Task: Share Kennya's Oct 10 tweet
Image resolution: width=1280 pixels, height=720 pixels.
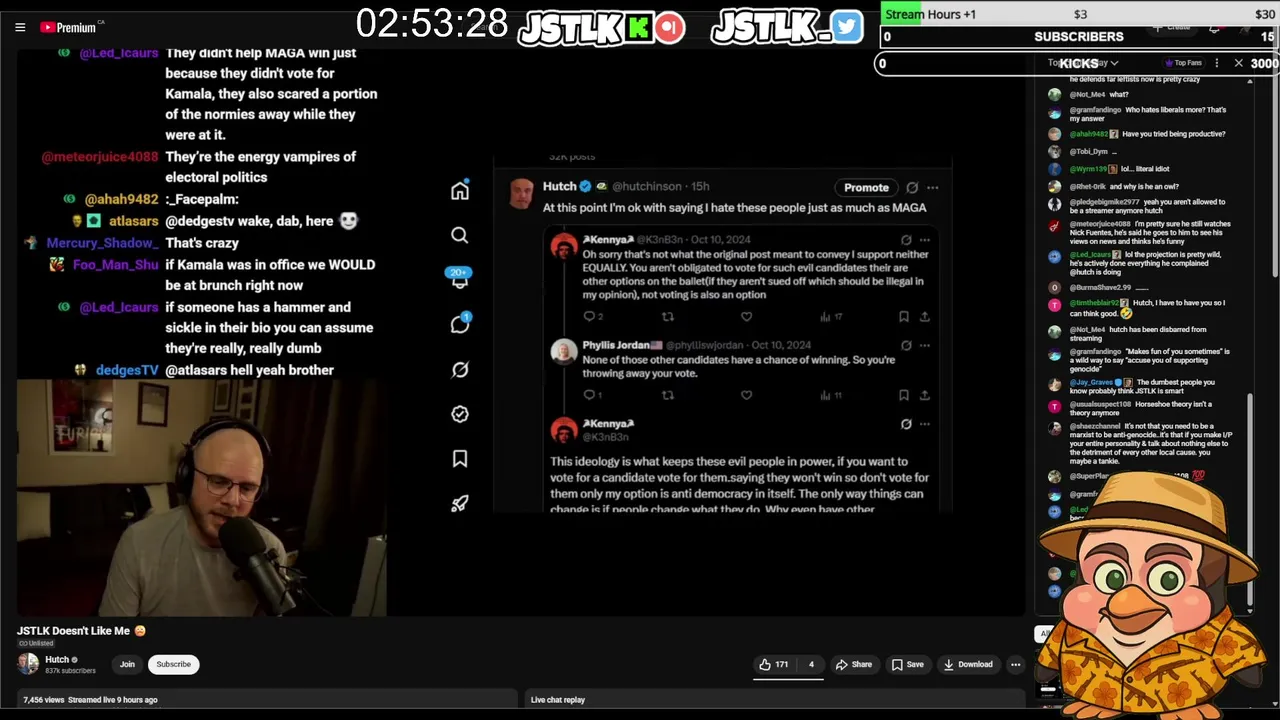Action: [x=925, y=316]
